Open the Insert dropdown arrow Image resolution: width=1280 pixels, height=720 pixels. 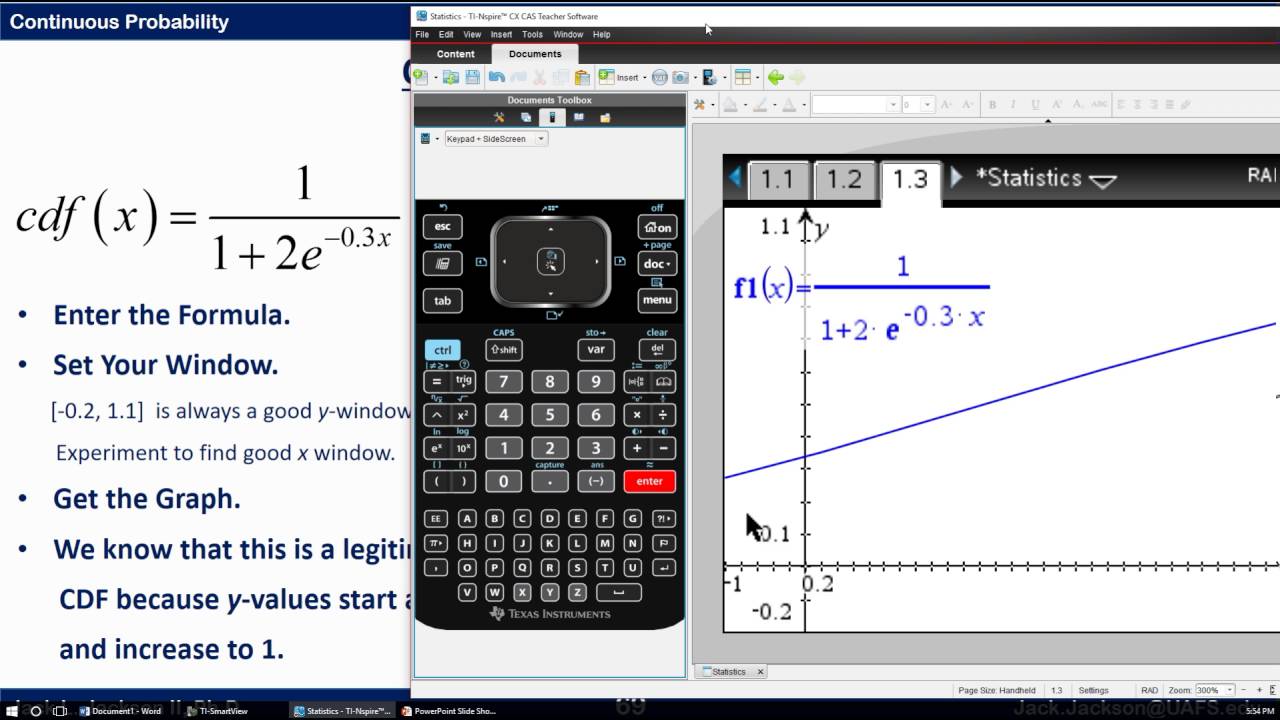point(645,77)
